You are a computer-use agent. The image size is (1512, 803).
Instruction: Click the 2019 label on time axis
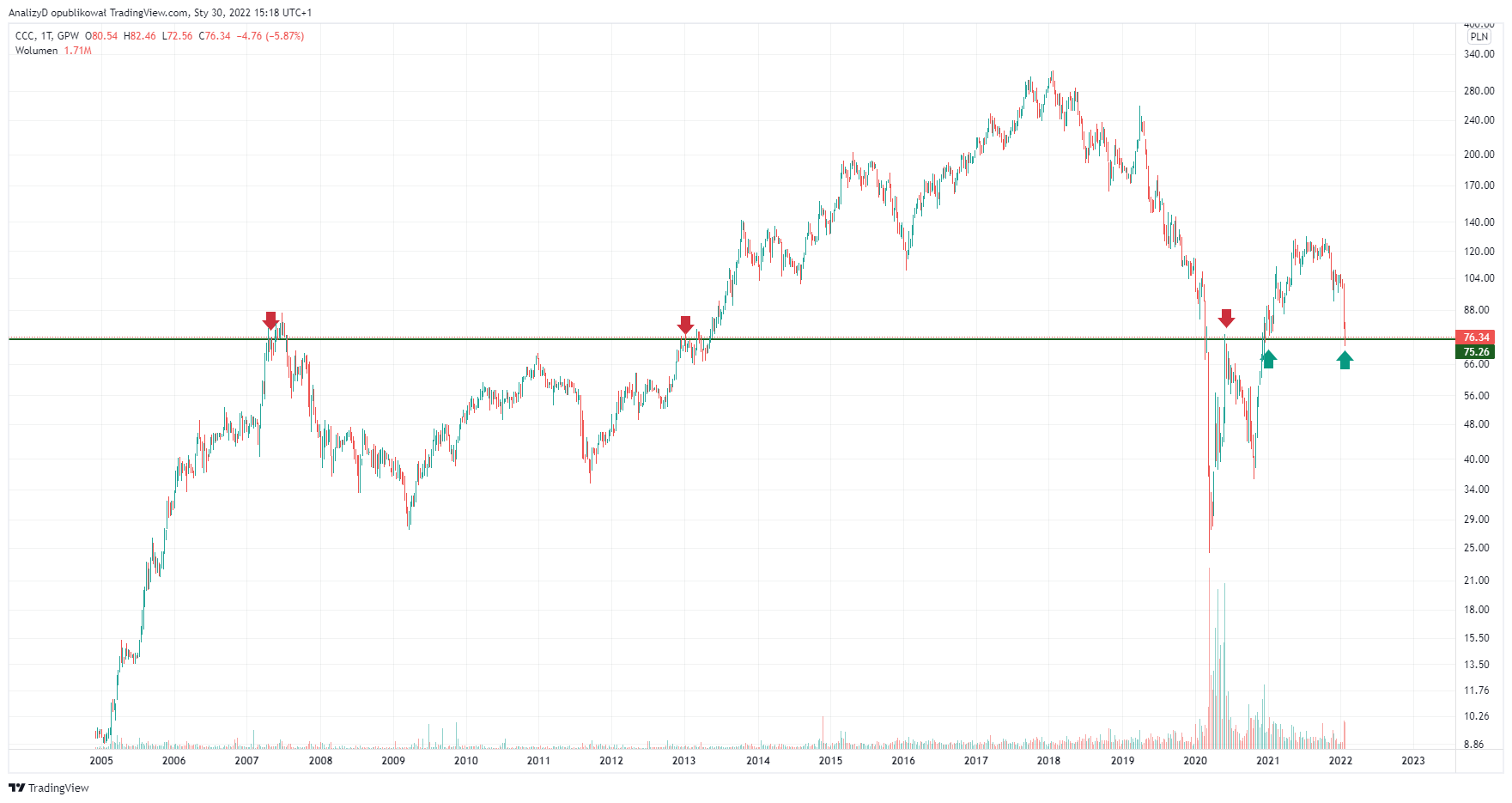(1122, 761)
